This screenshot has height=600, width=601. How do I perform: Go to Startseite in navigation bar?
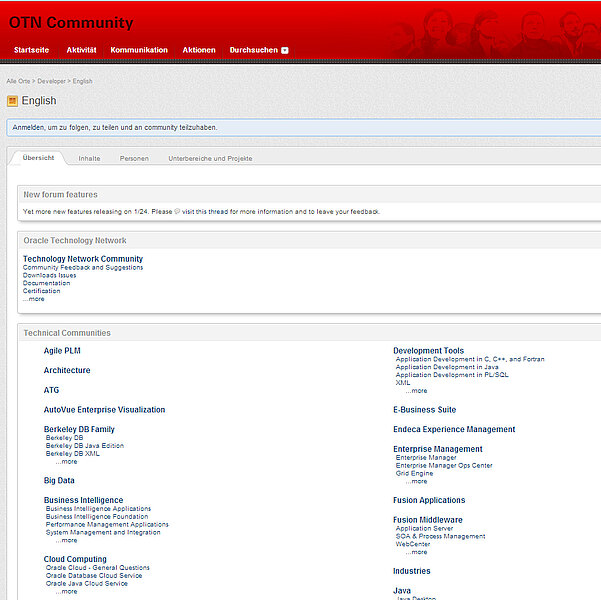pyautogui.click(x=31, y=50)
